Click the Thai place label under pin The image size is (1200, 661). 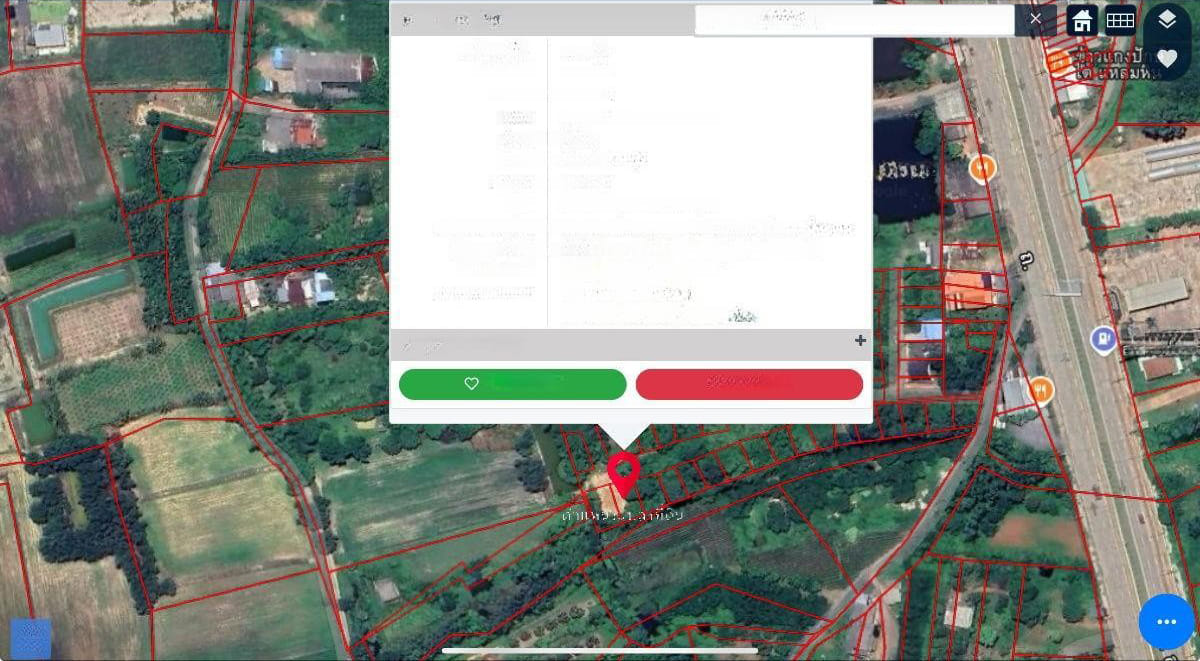[x=622, y=514]
